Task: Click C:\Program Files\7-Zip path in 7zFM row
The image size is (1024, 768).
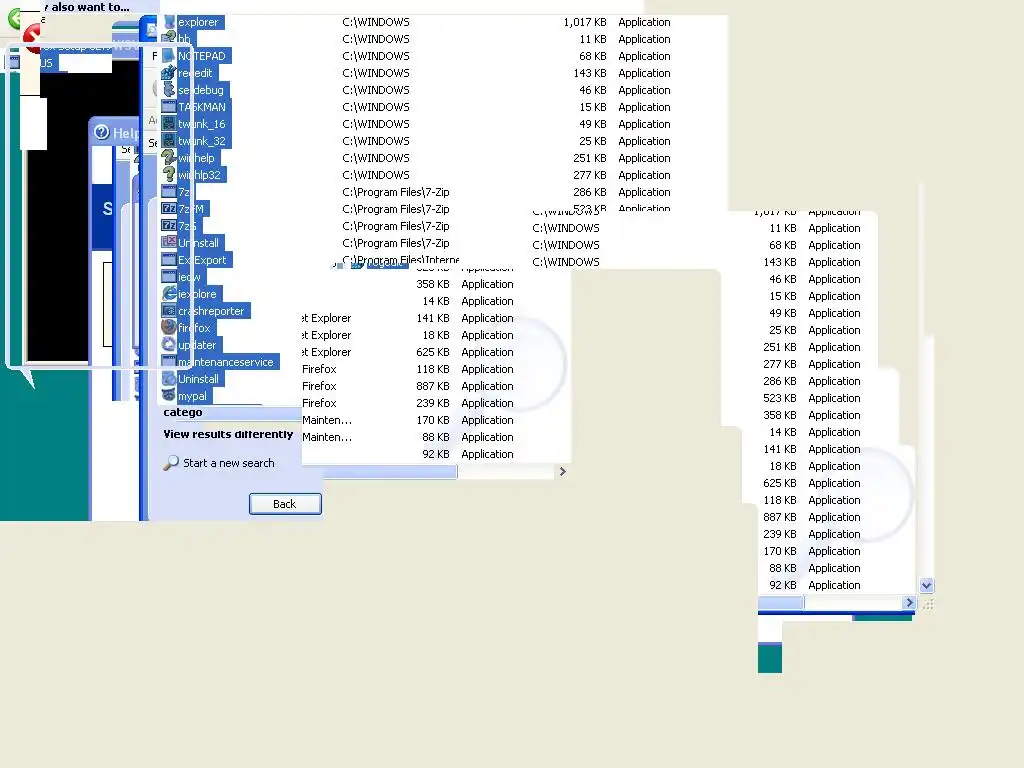Action: [396, 209]
